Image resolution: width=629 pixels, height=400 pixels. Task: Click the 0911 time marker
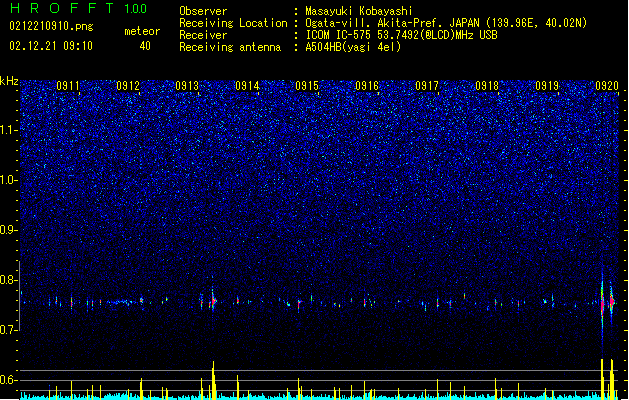pyautogui.click(x=68, y=86)
